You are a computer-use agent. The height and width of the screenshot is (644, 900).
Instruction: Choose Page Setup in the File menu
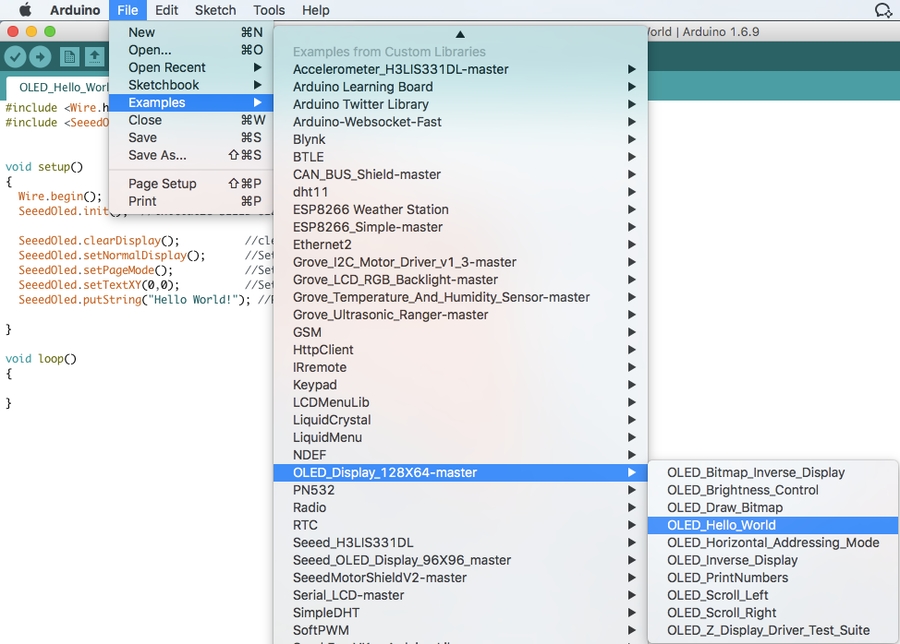pyautogui.click(x=162, y=184)
